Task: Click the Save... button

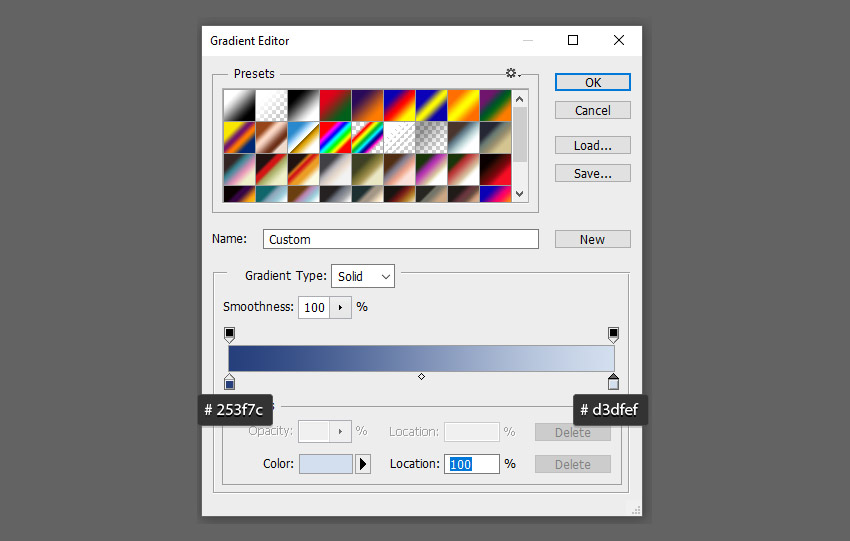Action: tap(593, 173)
